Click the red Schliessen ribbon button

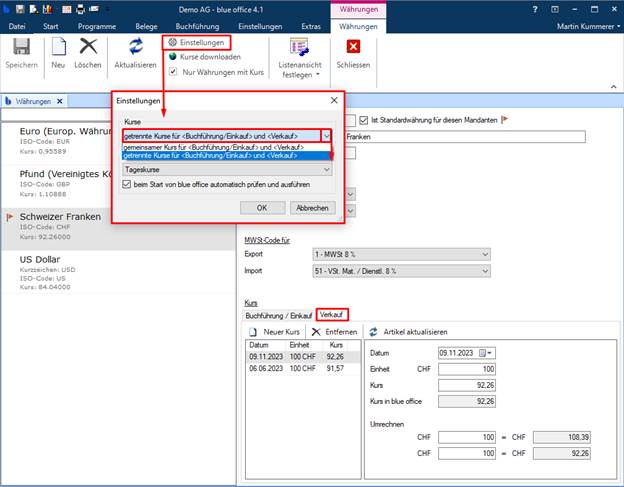point(353,53)
